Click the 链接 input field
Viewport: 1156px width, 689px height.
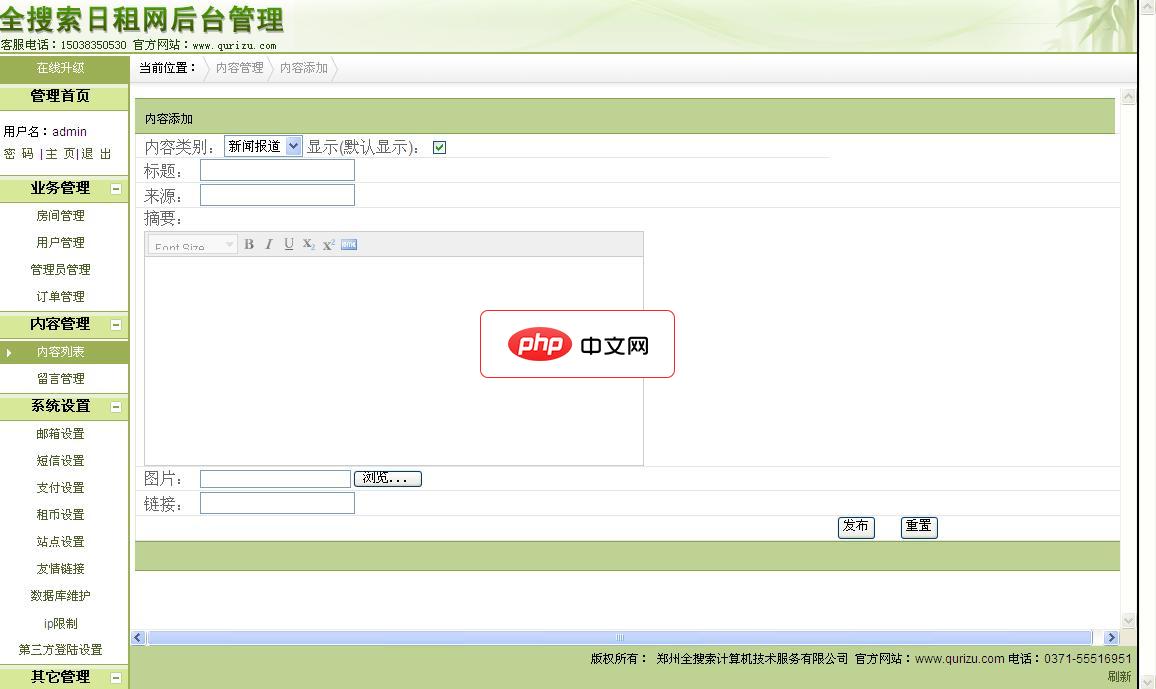tap(277, 503)
